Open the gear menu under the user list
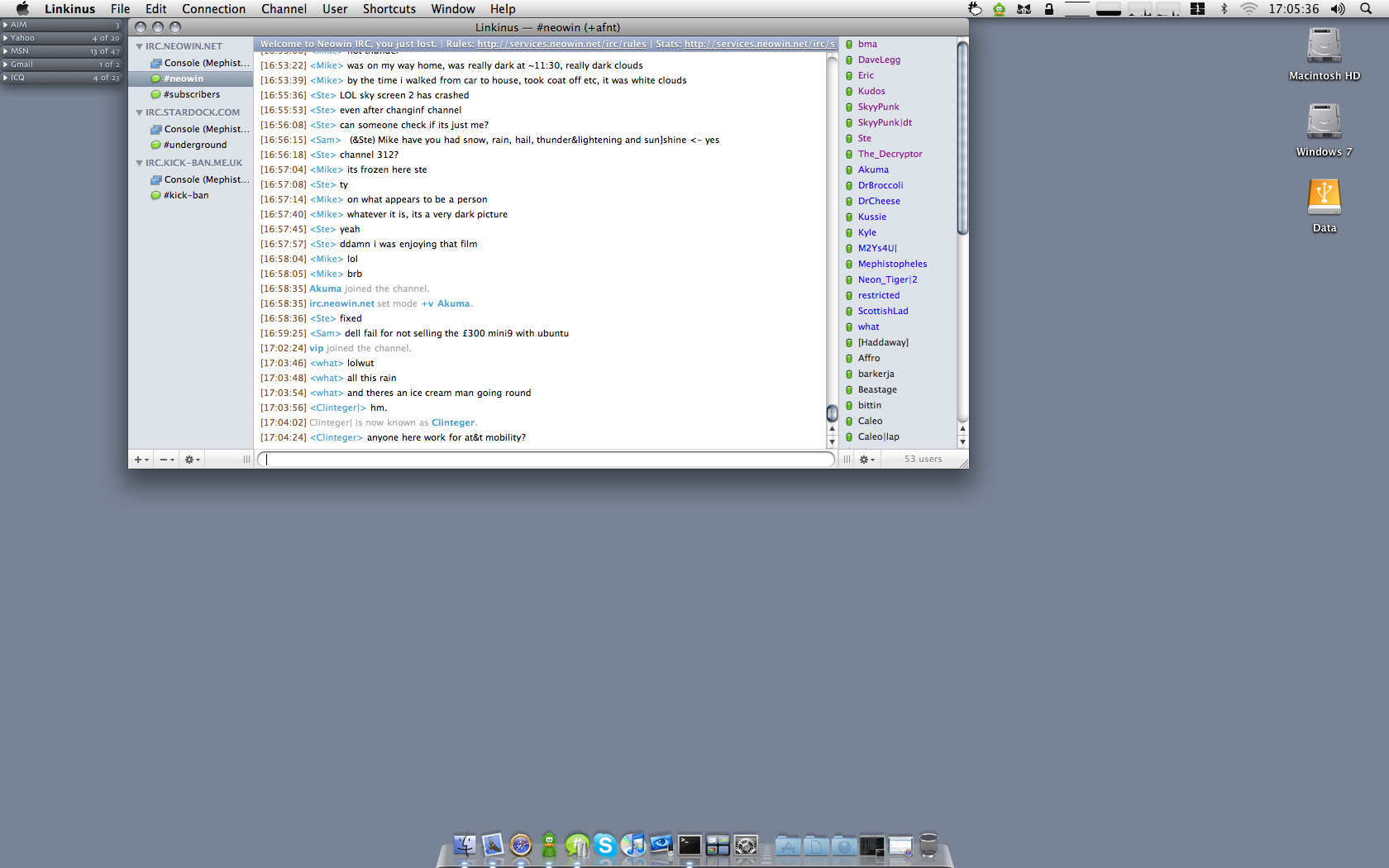The width and height of the screenshot is (1389, 868). [866, 460]
